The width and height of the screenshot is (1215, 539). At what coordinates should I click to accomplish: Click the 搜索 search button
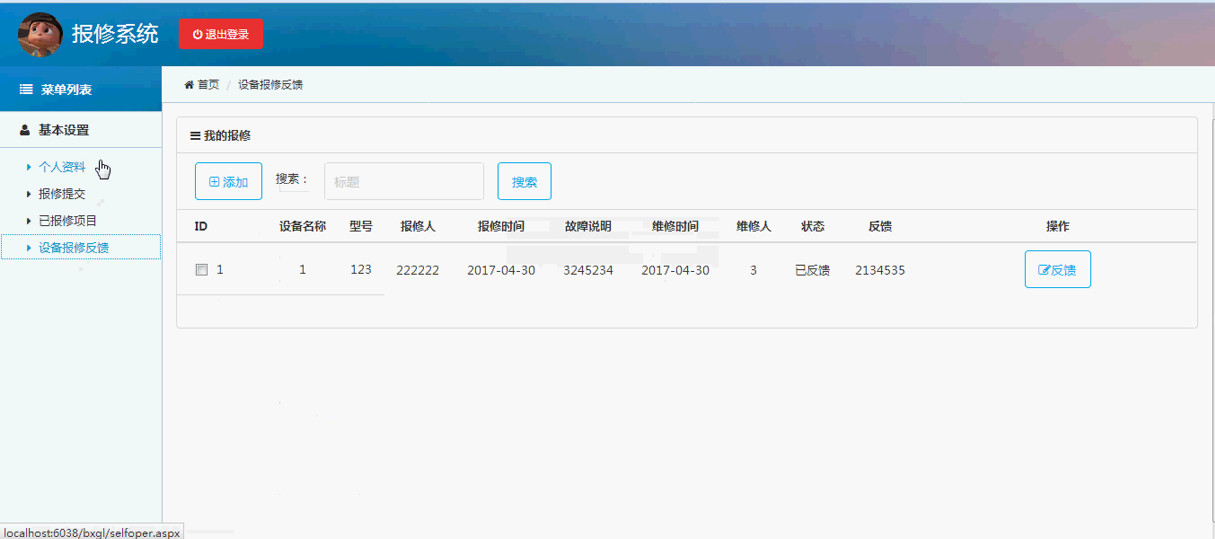point(524,182)
